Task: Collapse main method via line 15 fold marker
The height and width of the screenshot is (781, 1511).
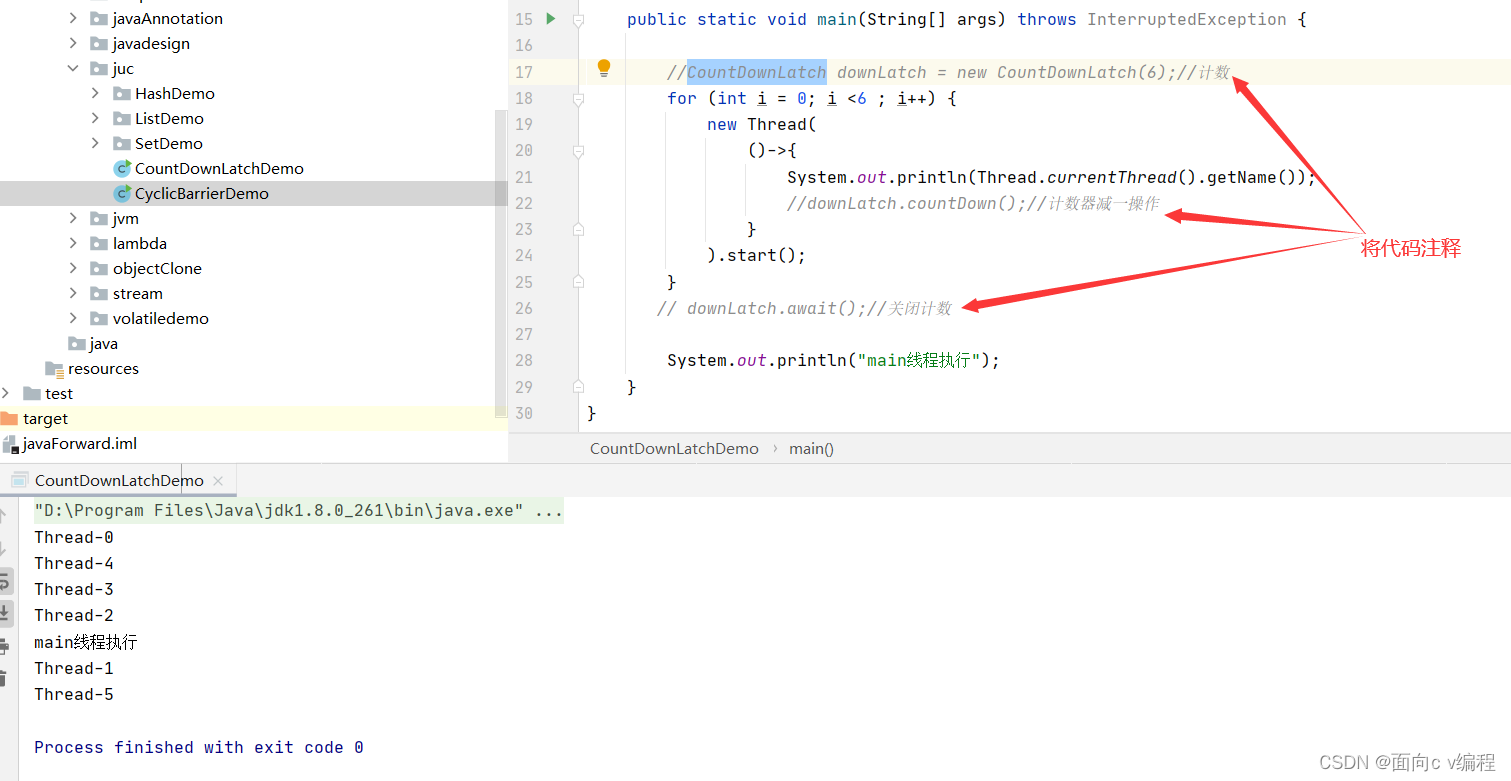Action: click(x=578, y=20)
